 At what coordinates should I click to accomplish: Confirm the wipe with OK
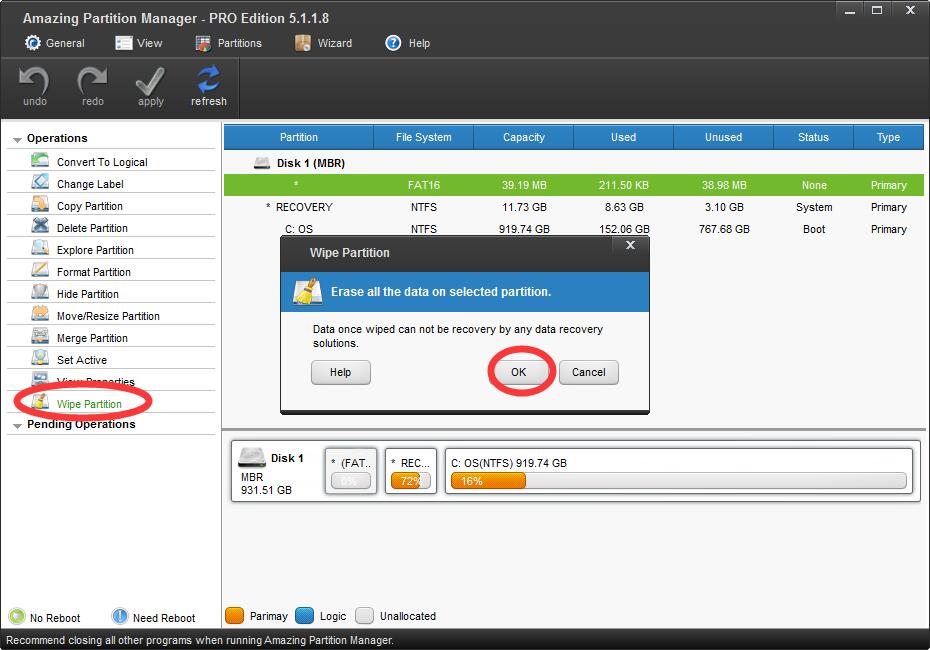[518, 372]
